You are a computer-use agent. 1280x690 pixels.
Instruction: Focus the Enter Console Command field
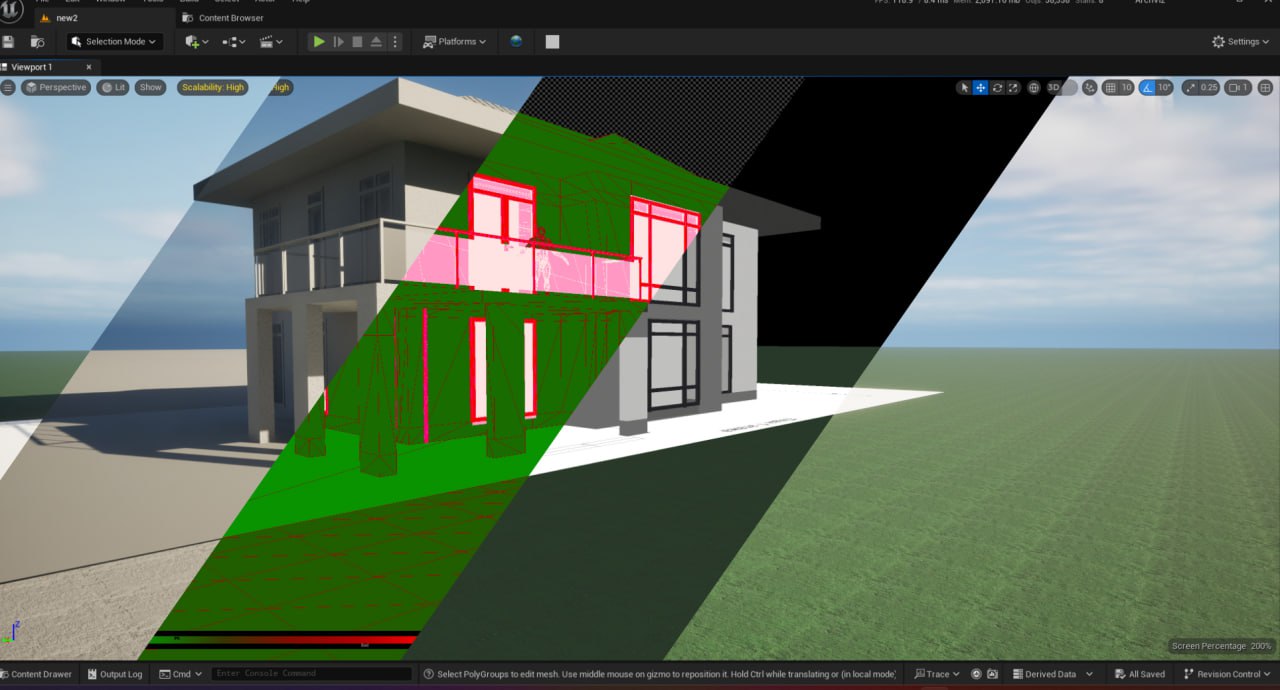pyautogui.click(x=311, y=674)
